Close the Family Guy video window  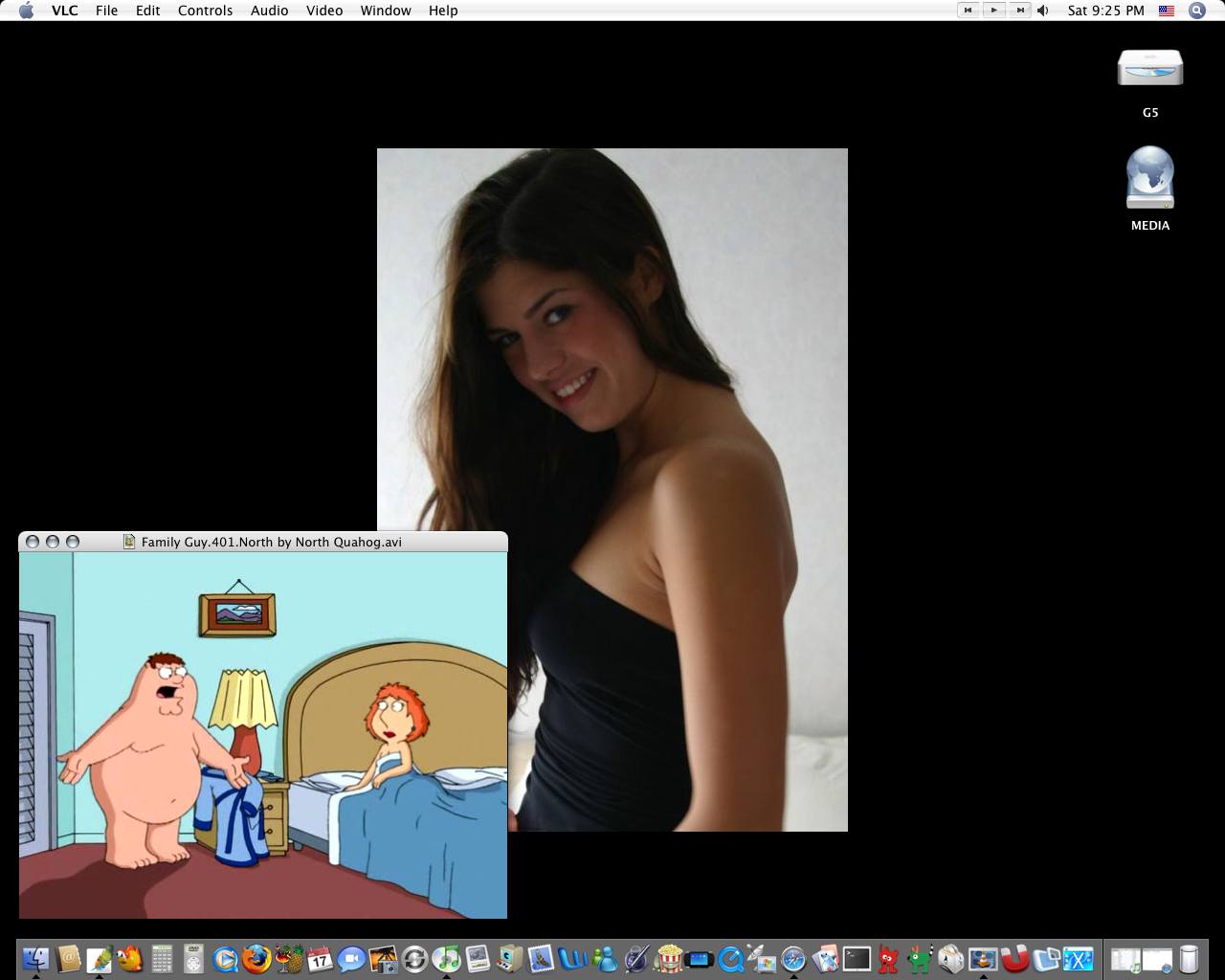33,542
